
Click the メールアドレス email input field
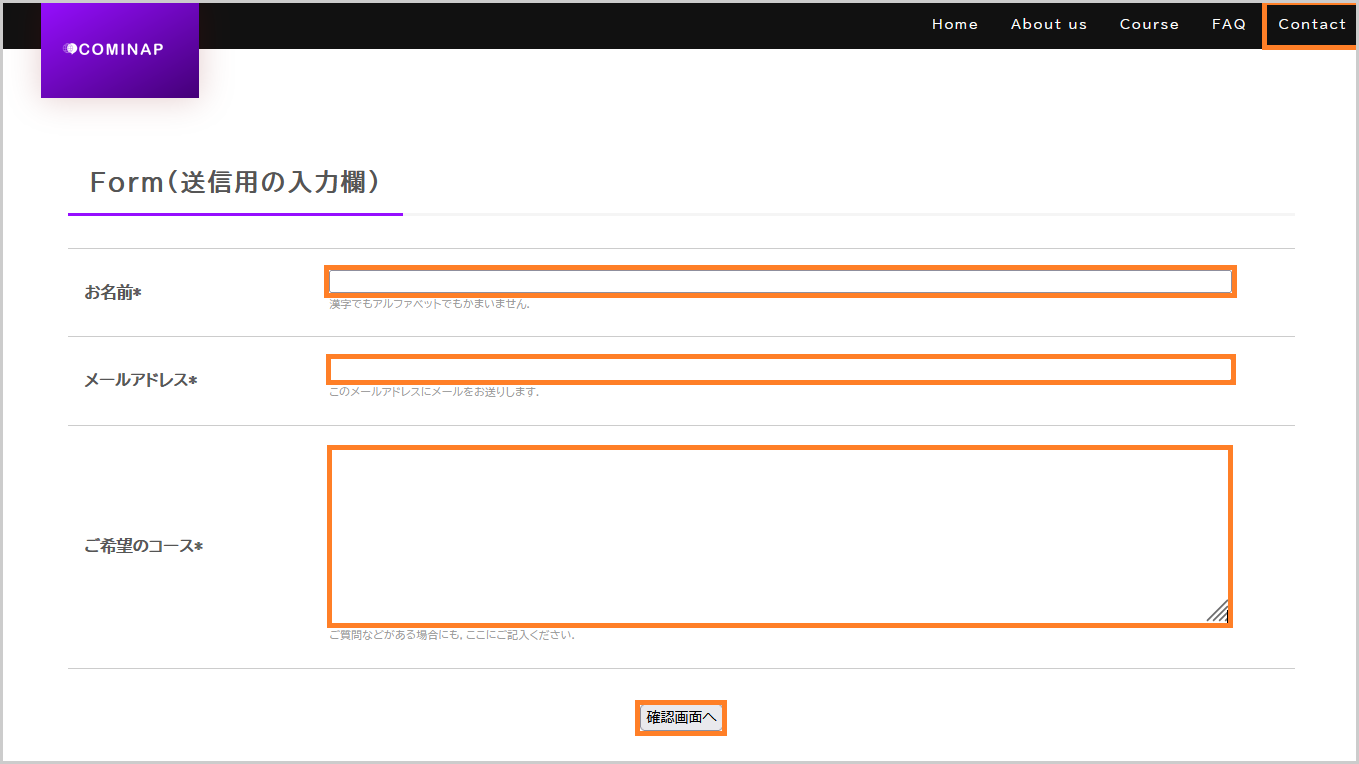pos(780,370)
